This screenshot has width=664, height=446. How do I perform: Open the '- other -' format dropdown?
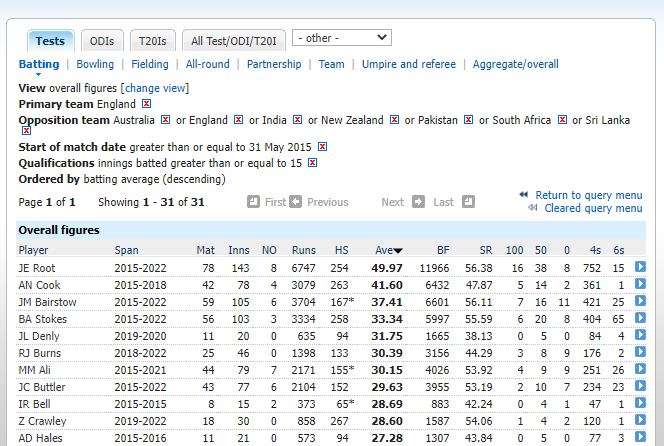click(341, 38)
